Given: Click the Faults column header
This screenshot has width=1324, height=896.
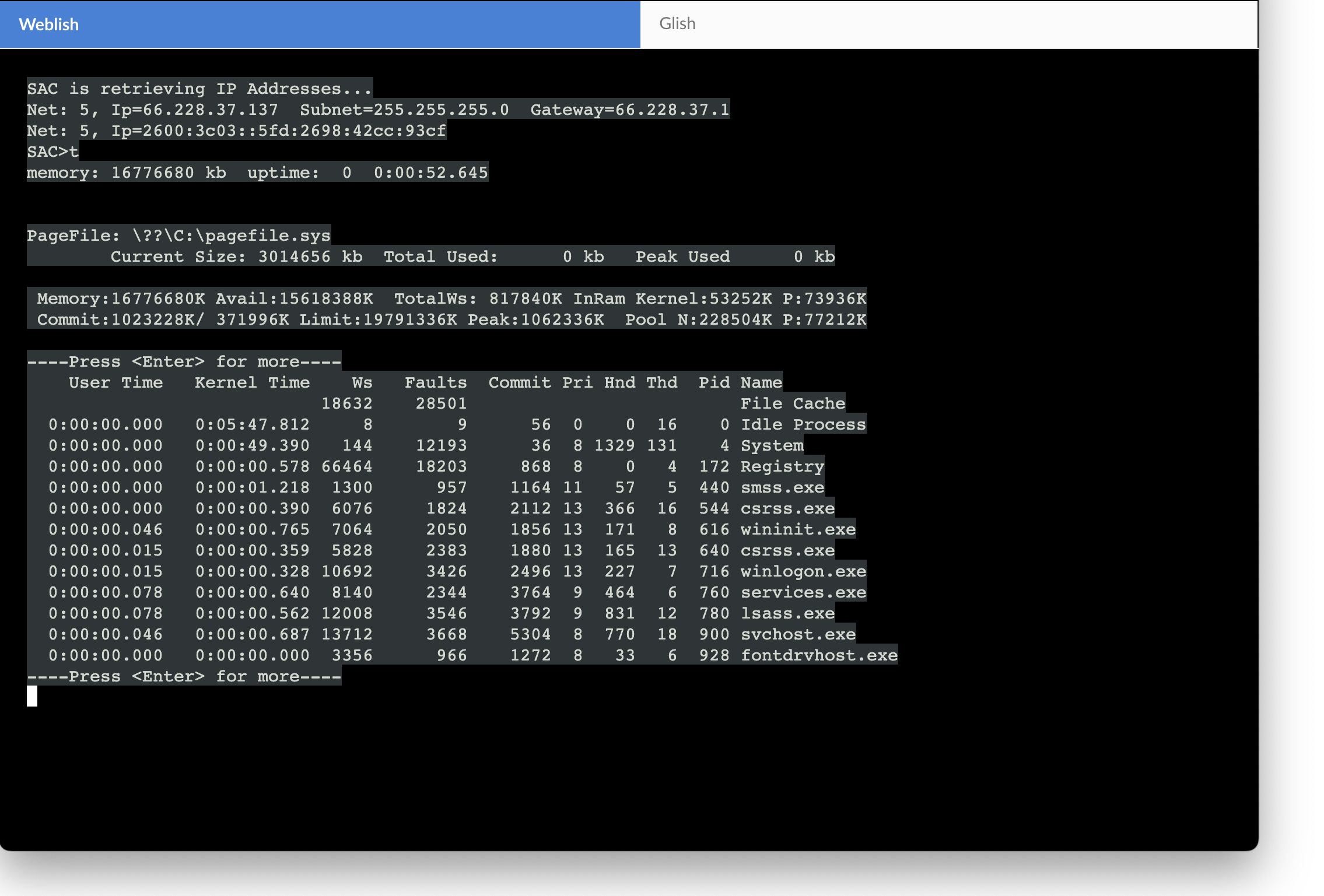Looking at the screenshot, I should tap(436, 383).
